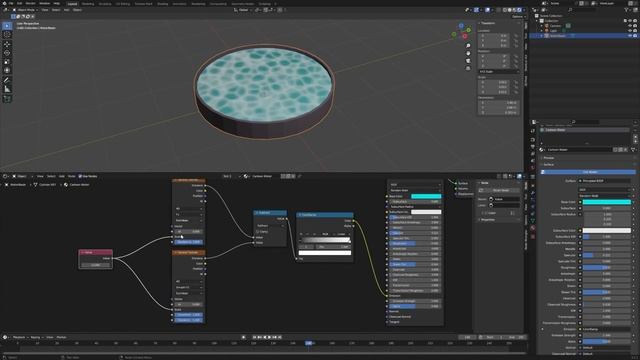Select the Select Box tool

click(x=7, y=26)
